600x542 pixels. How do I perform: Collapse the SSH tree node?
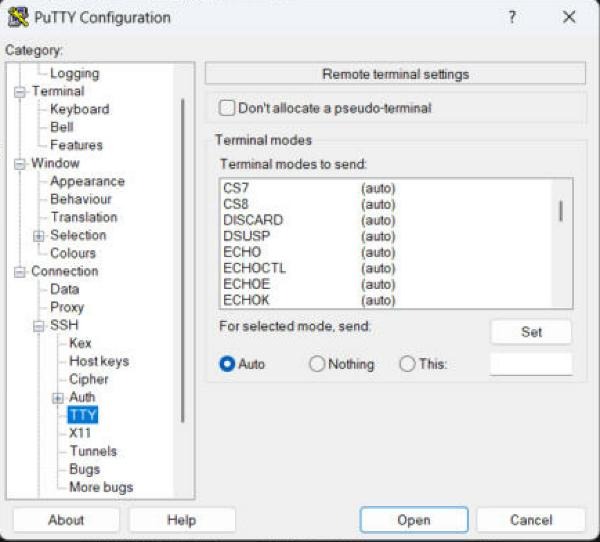[38, 326]
